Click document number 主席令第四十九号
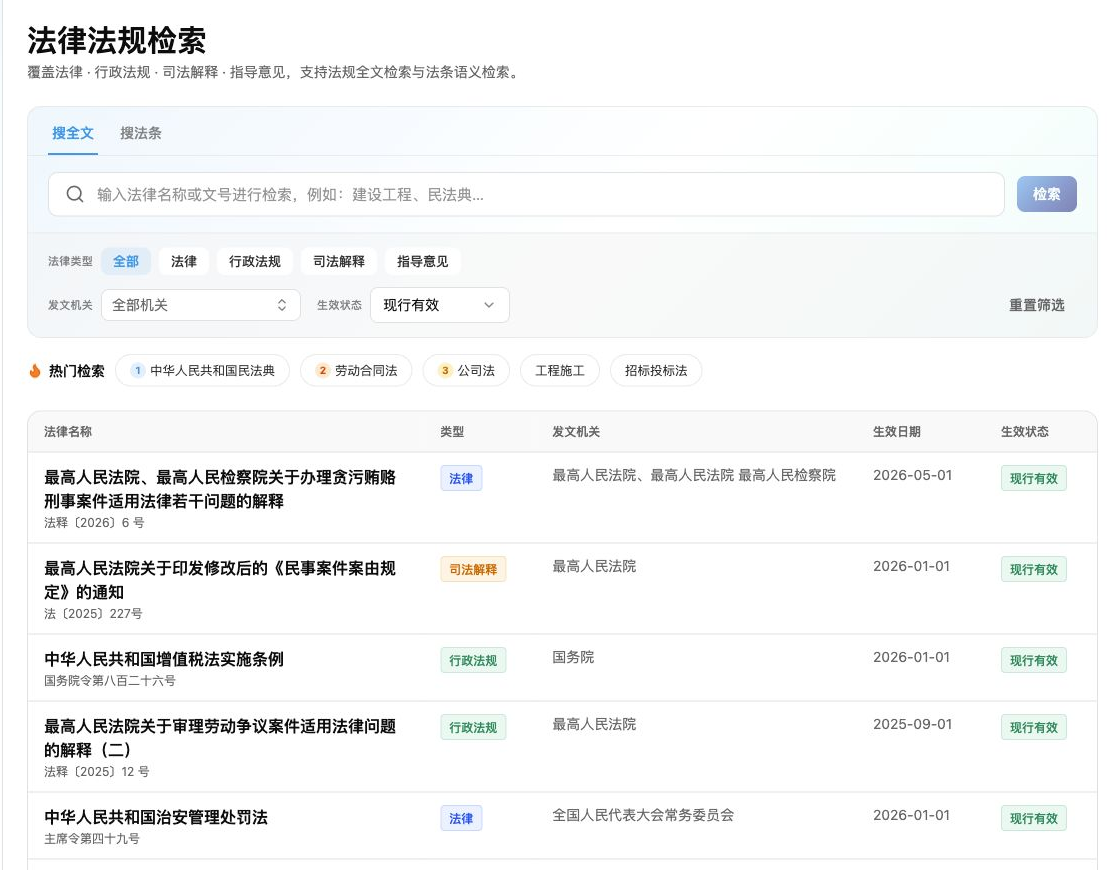 (92, 839)
